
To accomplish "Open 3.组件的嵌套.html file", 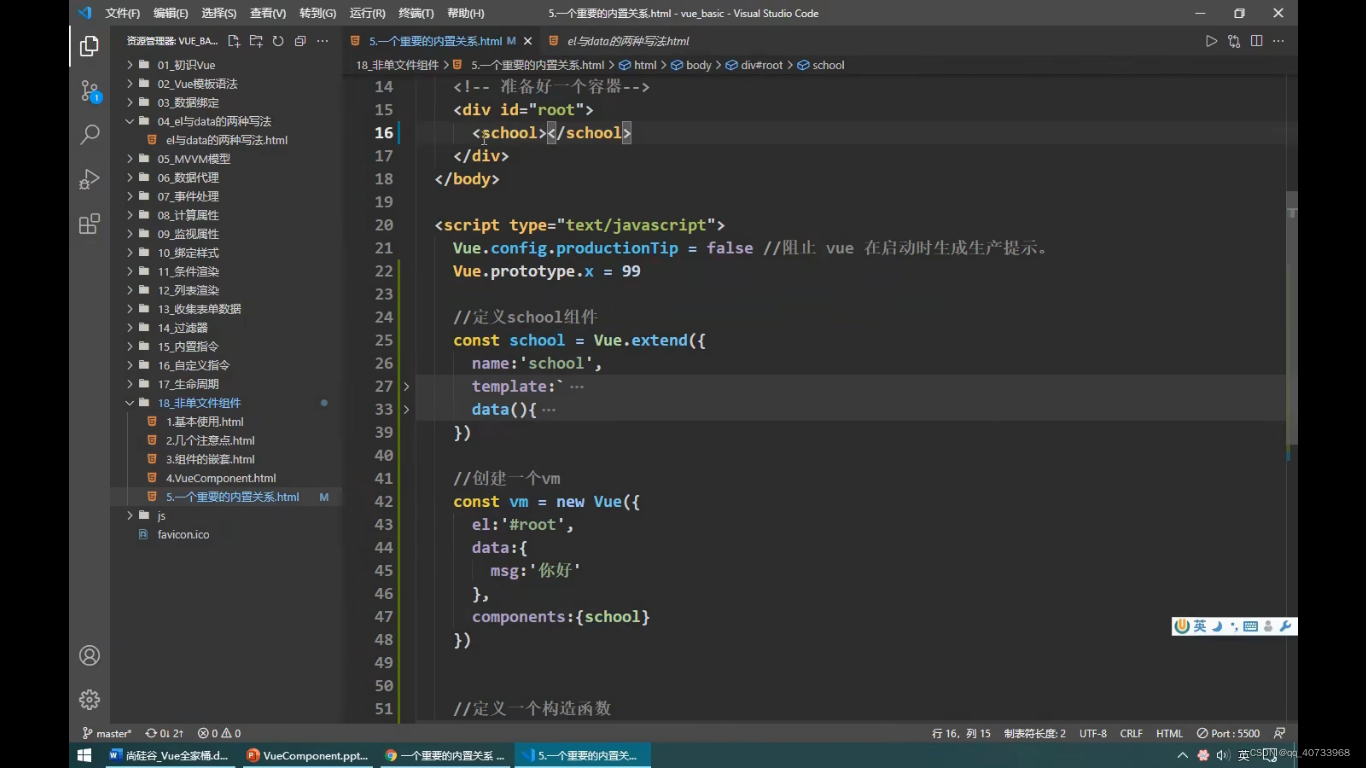I will 210,459.
